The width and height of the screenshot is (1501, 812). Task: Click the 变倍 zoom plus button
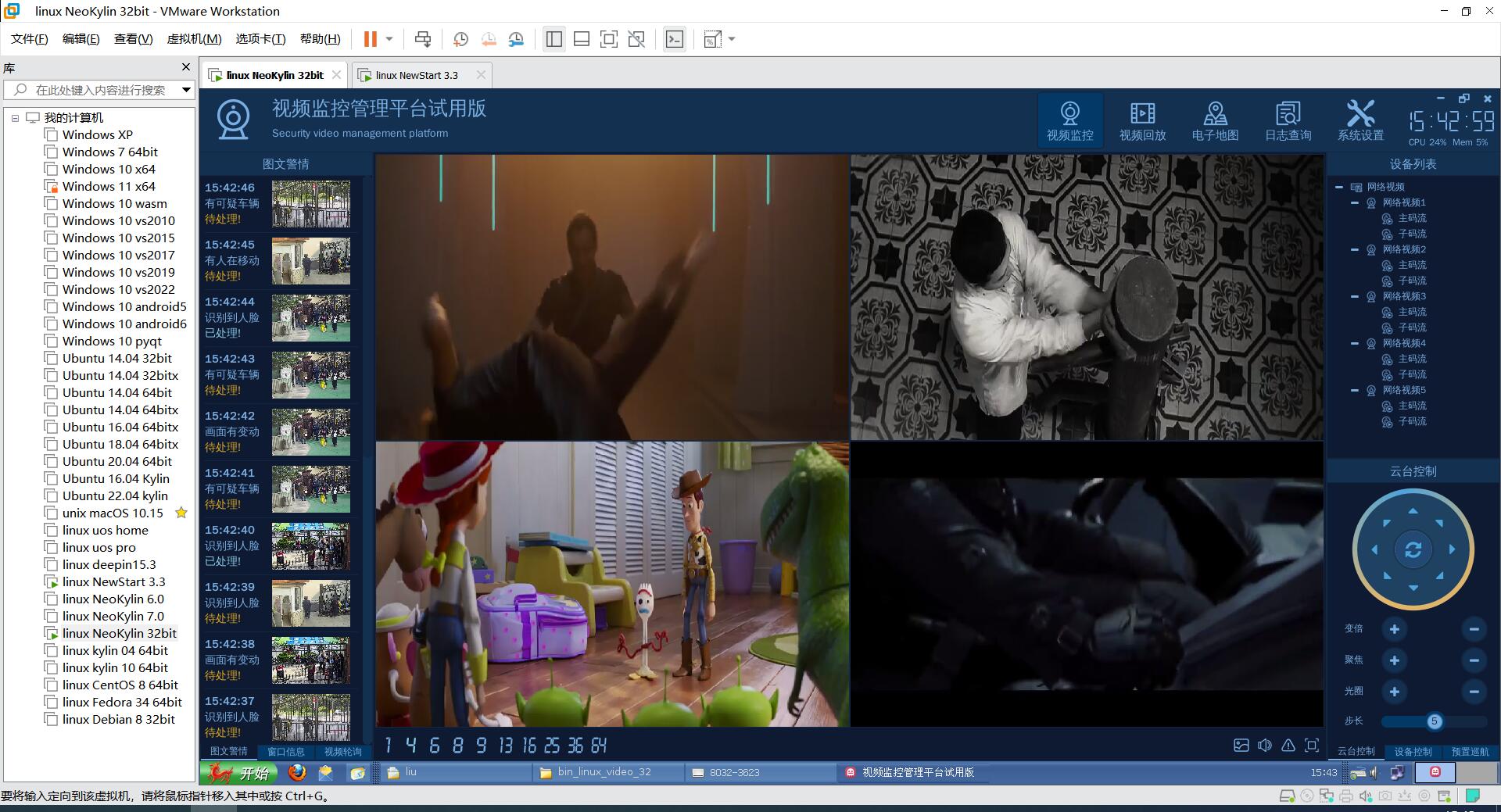click(1394, 629)
